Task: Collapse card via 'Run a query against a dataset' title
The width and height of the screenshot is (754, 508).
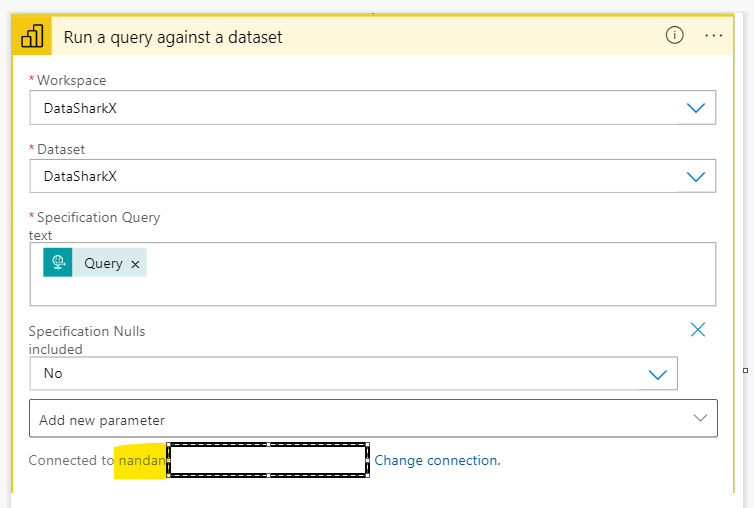Action: click(x=173, y=37)
